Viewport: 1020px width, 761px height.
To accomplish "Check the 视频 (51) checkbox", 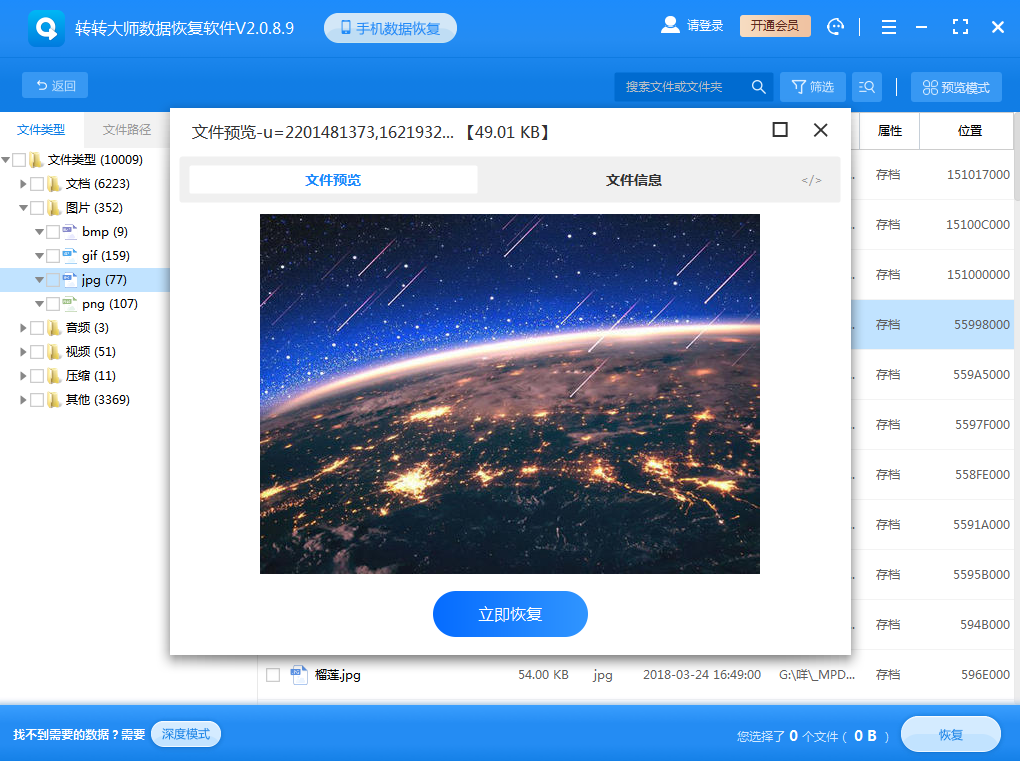I will coord(37,352).
